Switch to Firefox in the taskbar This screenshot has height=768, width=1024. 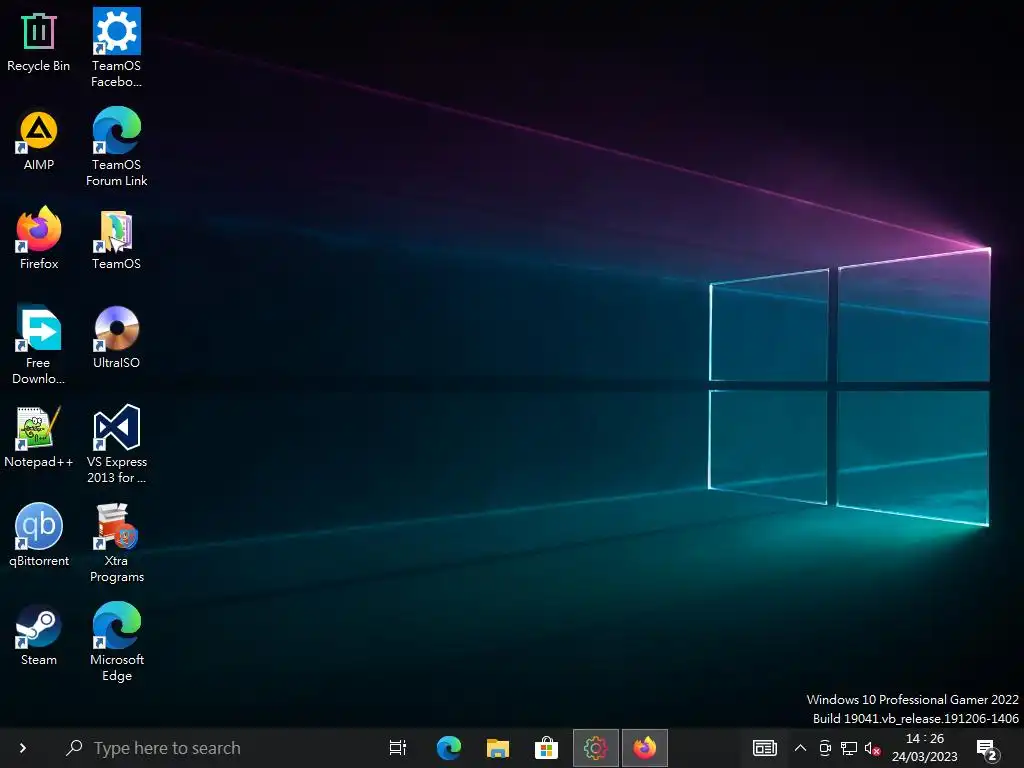coord(645,748)
